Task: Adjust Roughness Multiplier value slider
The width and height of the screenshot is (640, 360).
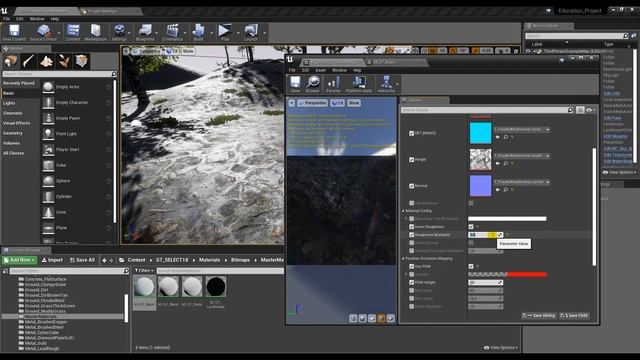Action: tap(486, 235)
